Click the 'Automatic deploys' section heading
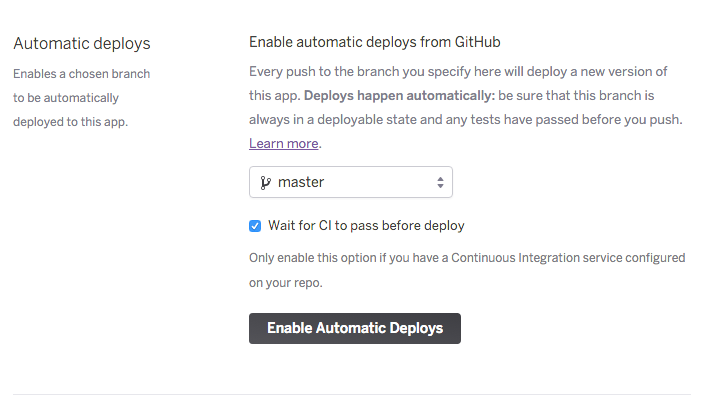The image size is (718, 399). [82, 44]
